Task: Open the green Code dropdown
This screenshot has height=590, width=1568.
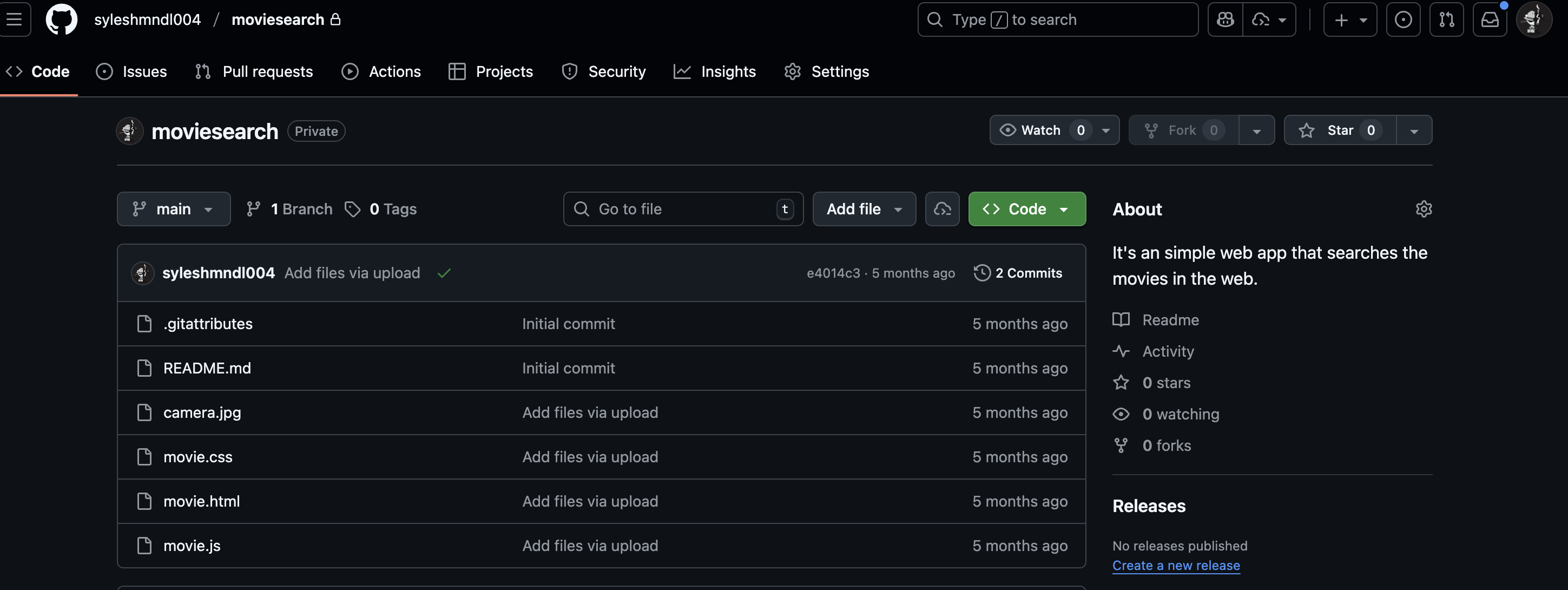Action: (1026, 209)
